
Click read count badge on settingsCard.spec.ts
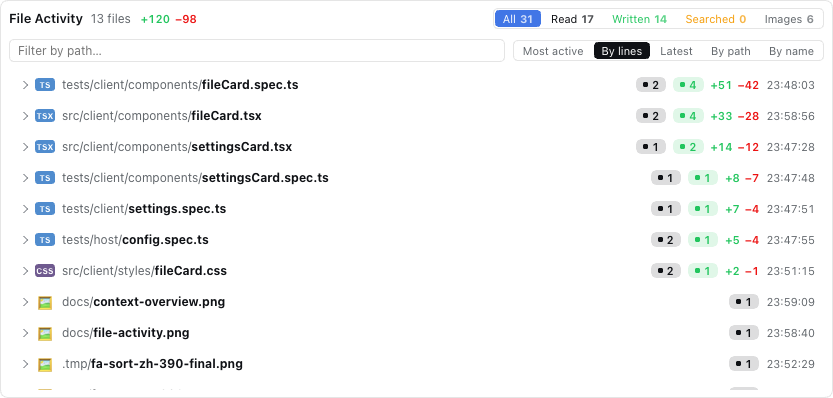[x=666, y=178]
